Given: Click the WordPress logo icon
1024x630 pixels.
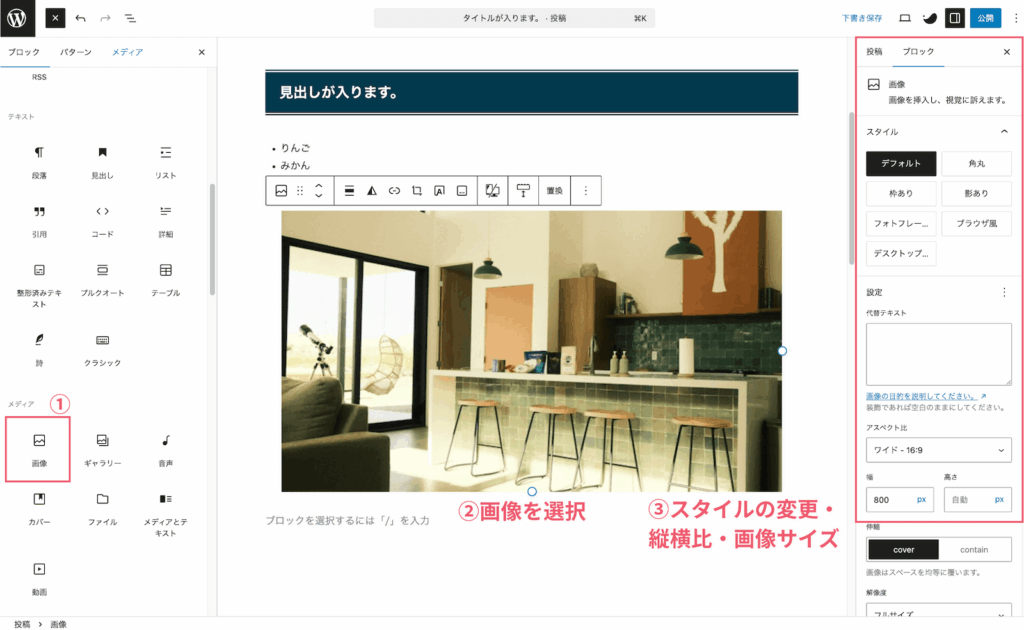Looking at the screenshot, I should [18, 18].
